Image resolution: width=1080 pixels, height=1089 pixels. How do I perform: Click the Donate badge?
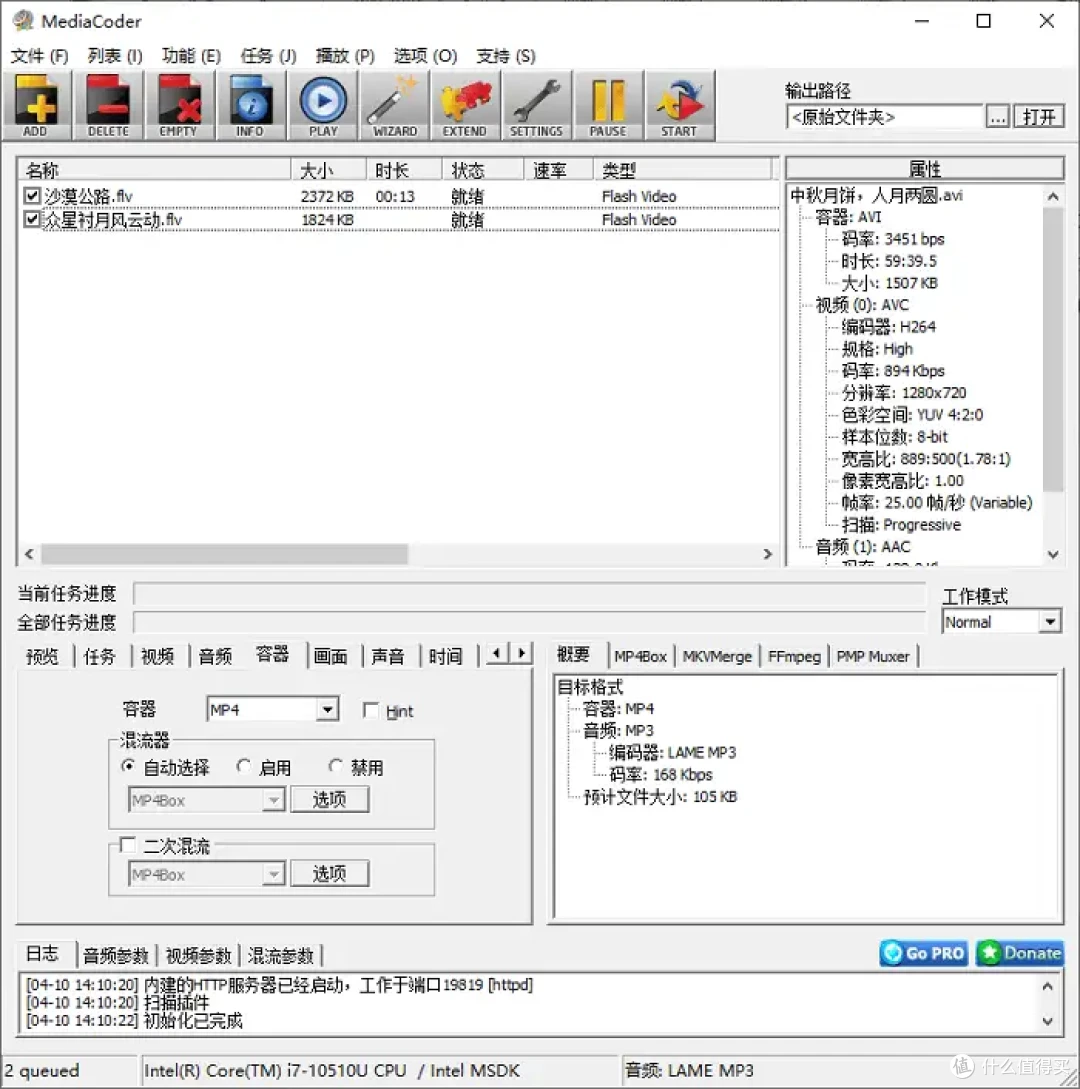(1020, 953)
